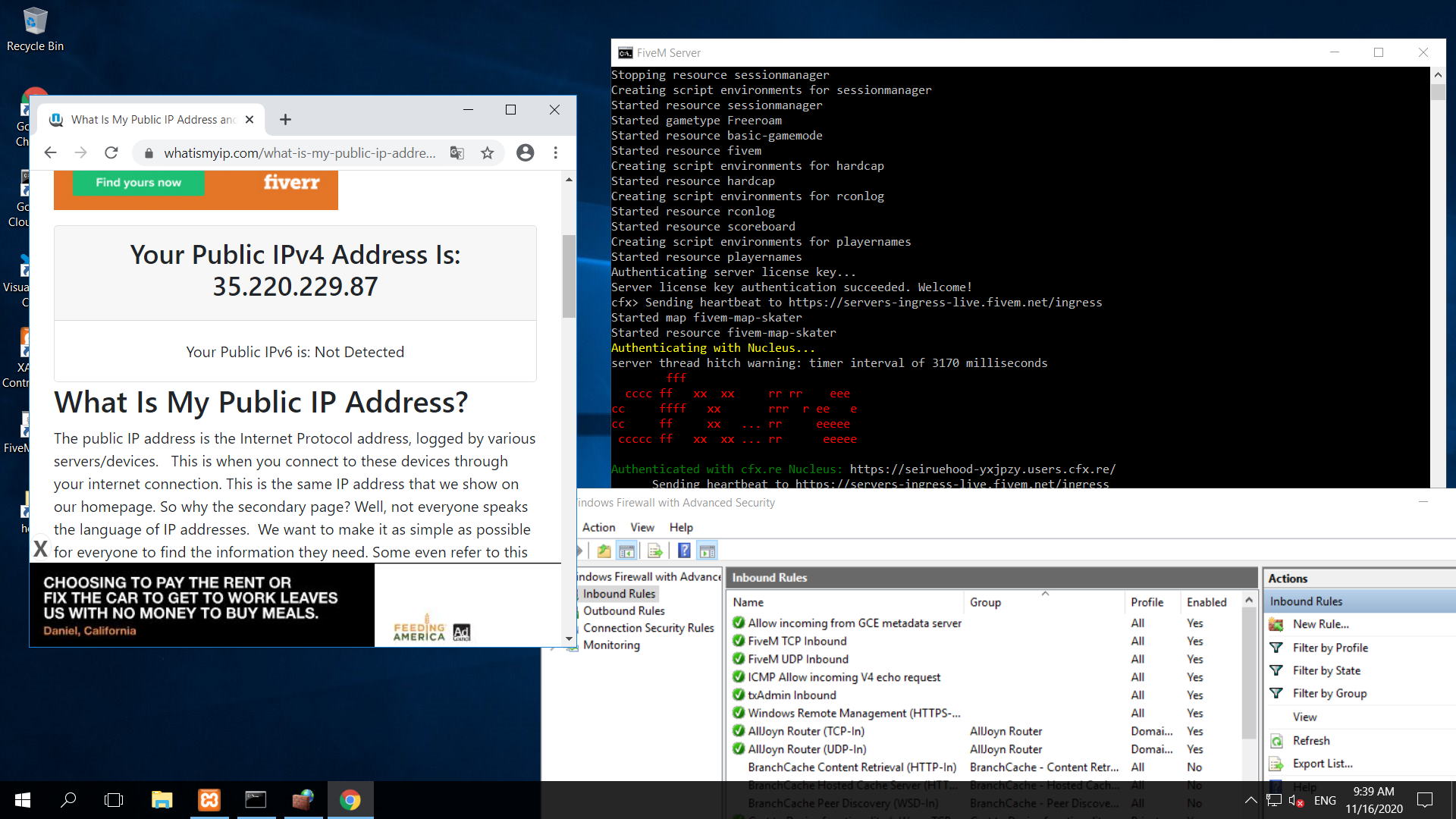
Task: Open the View menu
Action: click(642, 527)
